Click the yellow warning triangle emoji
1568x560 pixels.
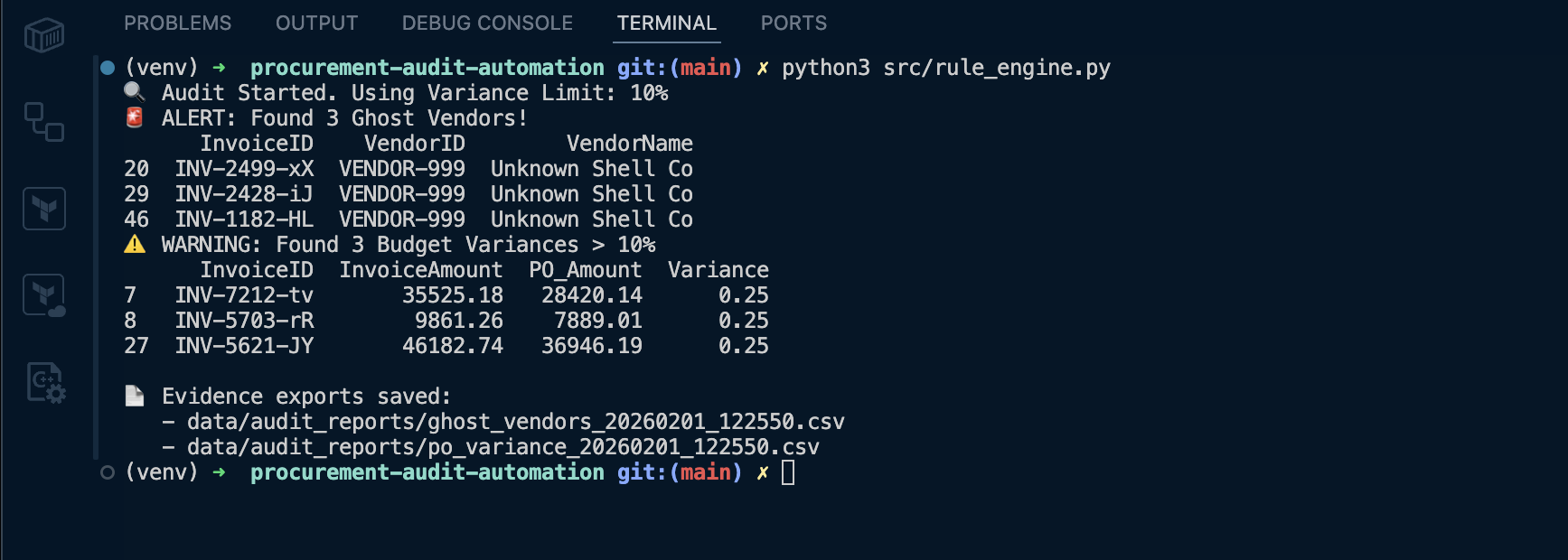(135, 244)
